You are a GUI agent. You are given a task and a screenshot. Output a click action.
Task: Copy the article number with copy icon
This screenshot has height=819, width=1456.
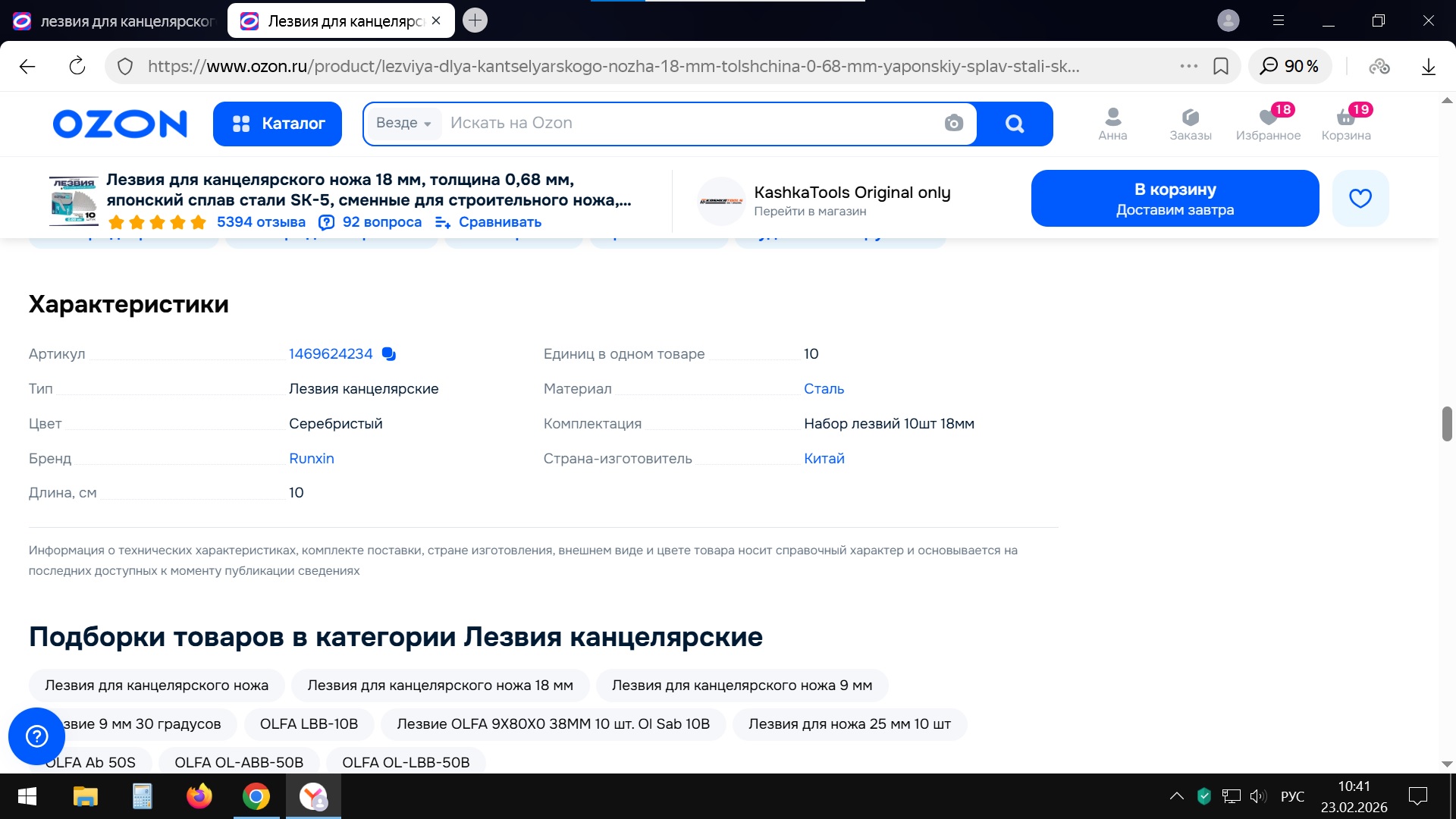click(x=389, y=354)
